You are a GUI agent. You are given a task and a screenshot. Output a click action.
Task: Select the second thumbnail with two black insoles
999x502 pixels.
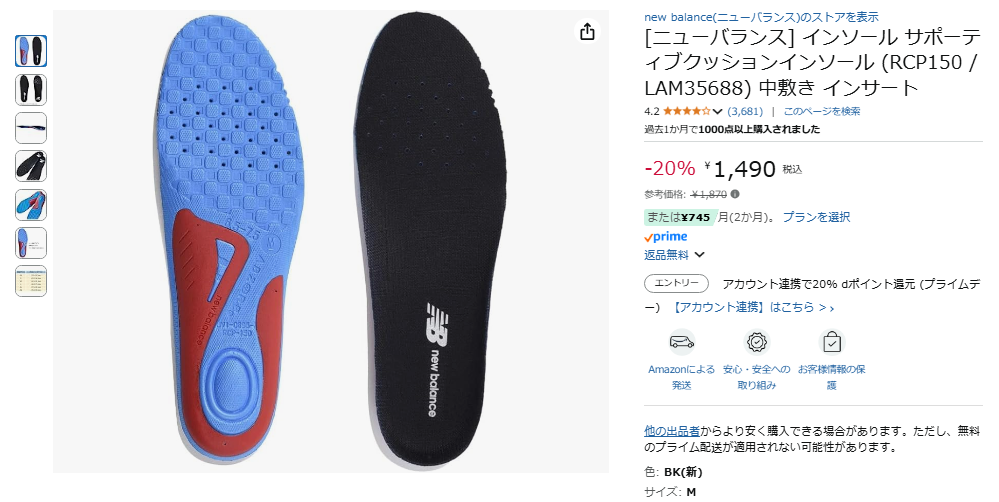coord(31,89)
